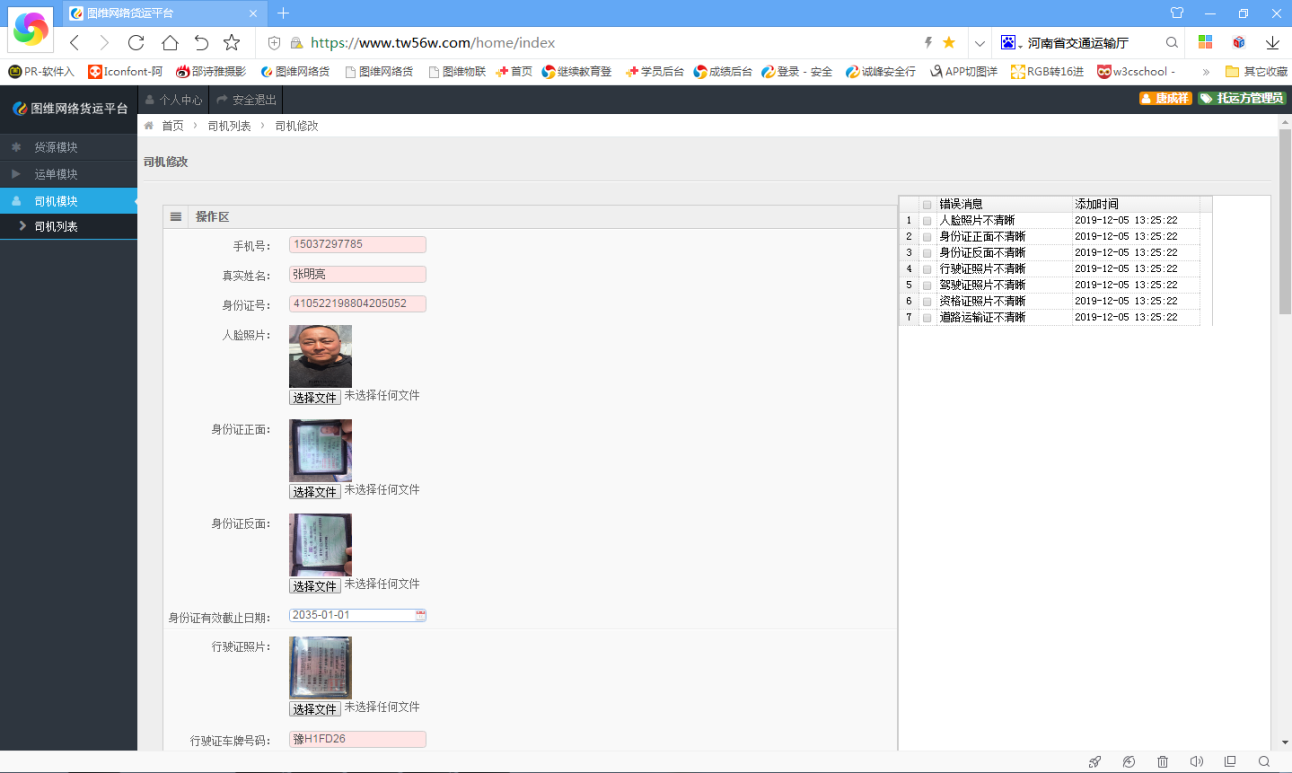Click the list icon beside 操作区
The width and height of the screenshot is (1292, 773).
tap(176, 217)
